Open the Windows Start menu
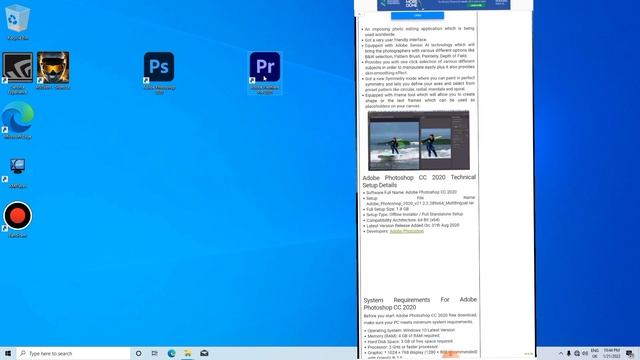 7,353
